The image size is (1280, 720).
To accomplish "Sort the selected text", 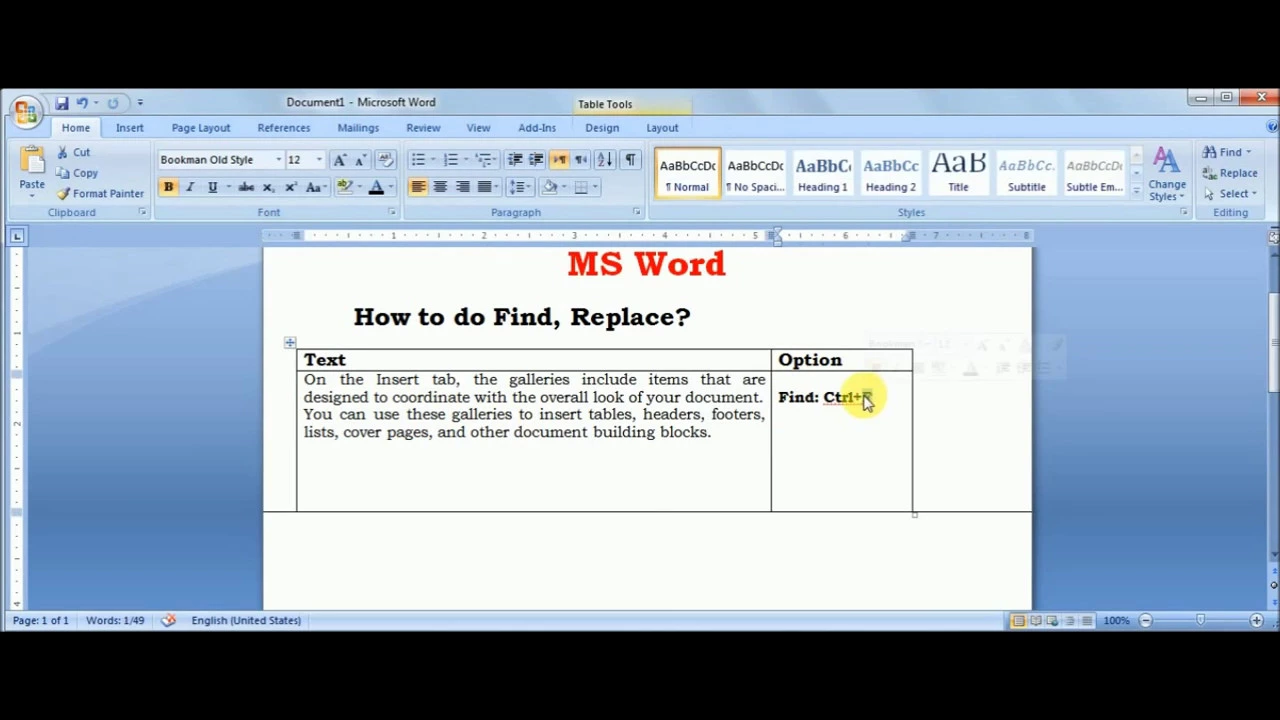I will point(605,160).
